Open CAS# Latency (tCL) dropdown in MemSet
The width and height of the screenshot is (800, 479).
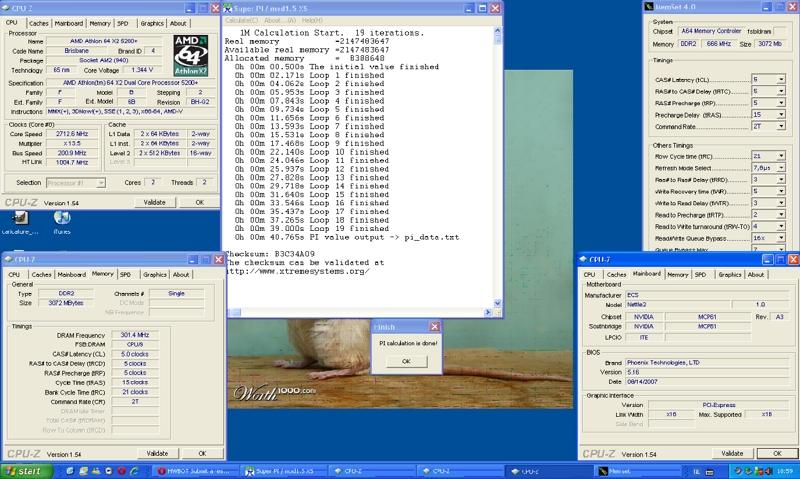click(781, 79)
